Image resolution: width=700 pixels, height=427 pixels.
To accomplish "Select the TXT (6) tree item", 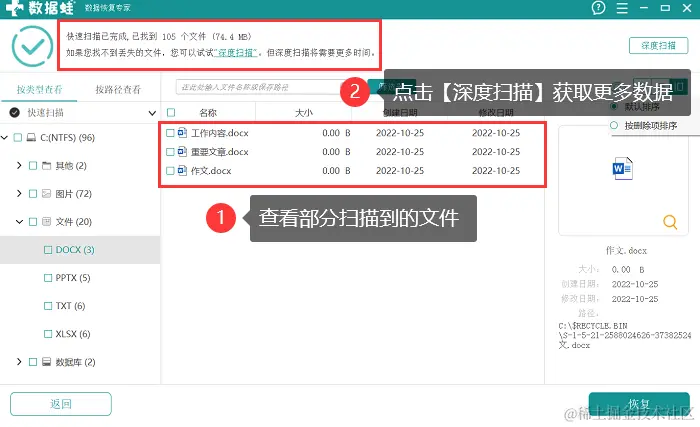I will point(70,306).
